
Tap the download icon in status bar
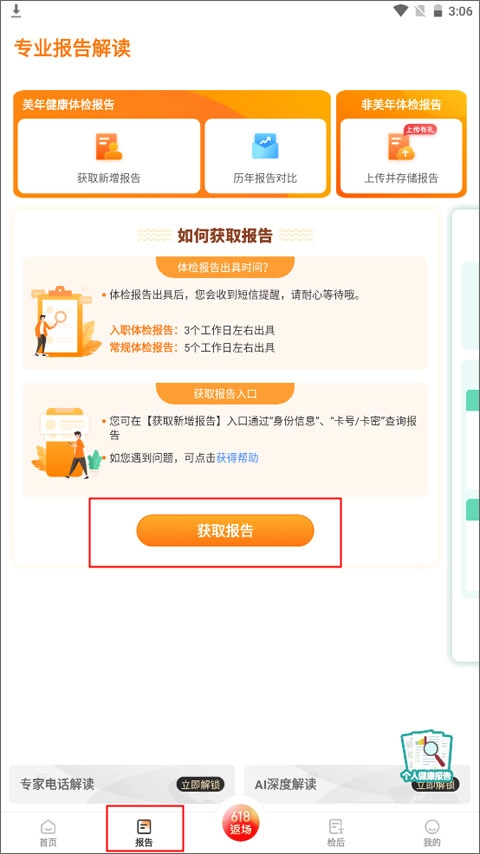click(16, 10)
